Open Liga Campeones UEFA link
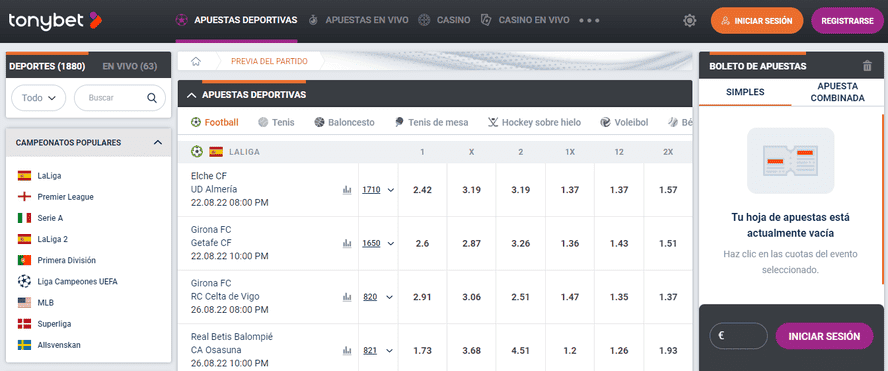Viewport: 888px width, 371px height. 77,282
